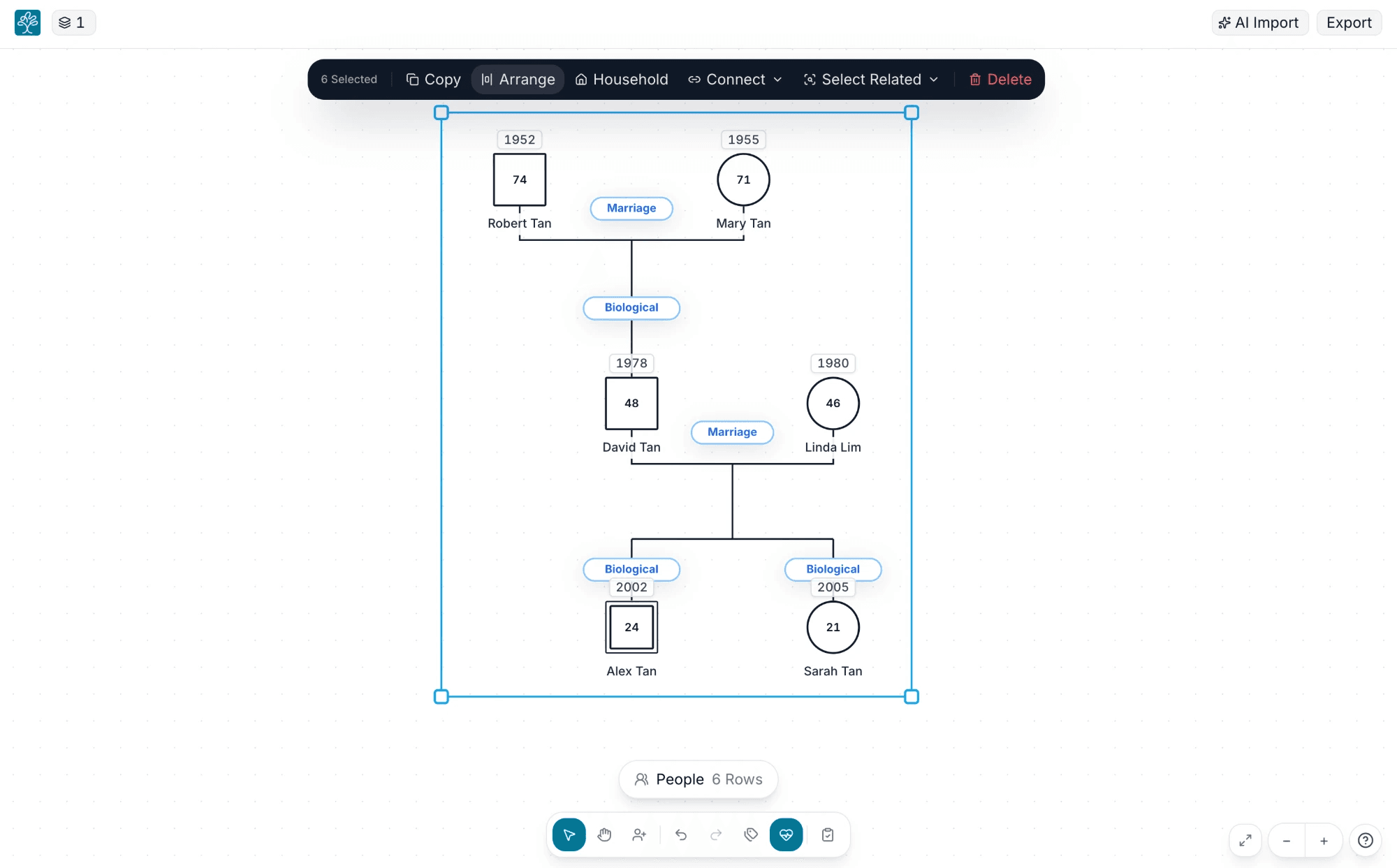Select the hand pan tool
The height and width of the screenshot is (868, 1397).
pyautogui.click(x=604, y=834)
